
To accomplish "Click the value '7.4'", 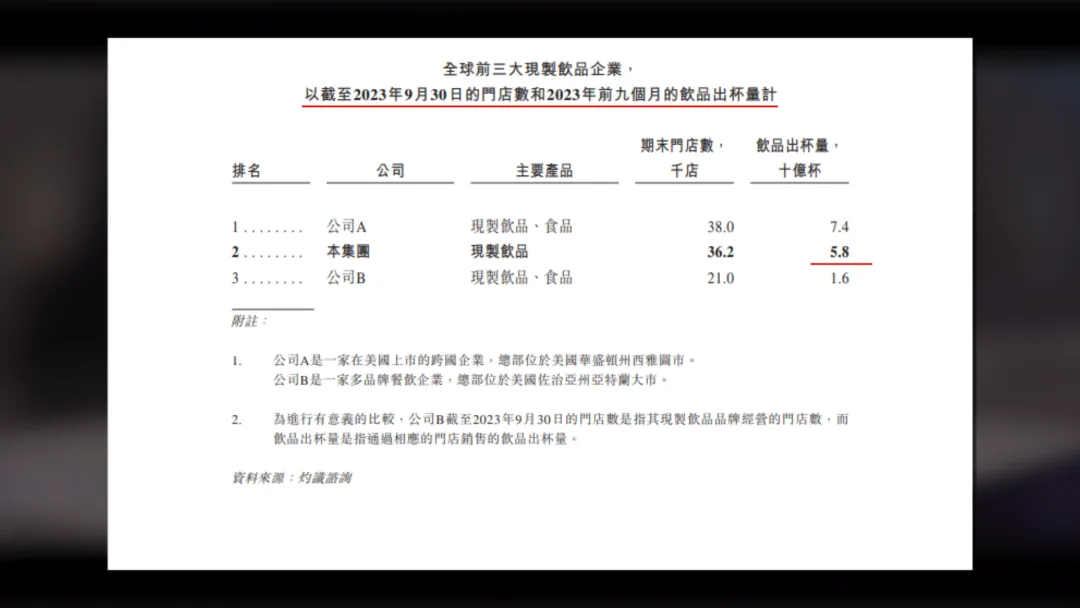I will point(840,227).
